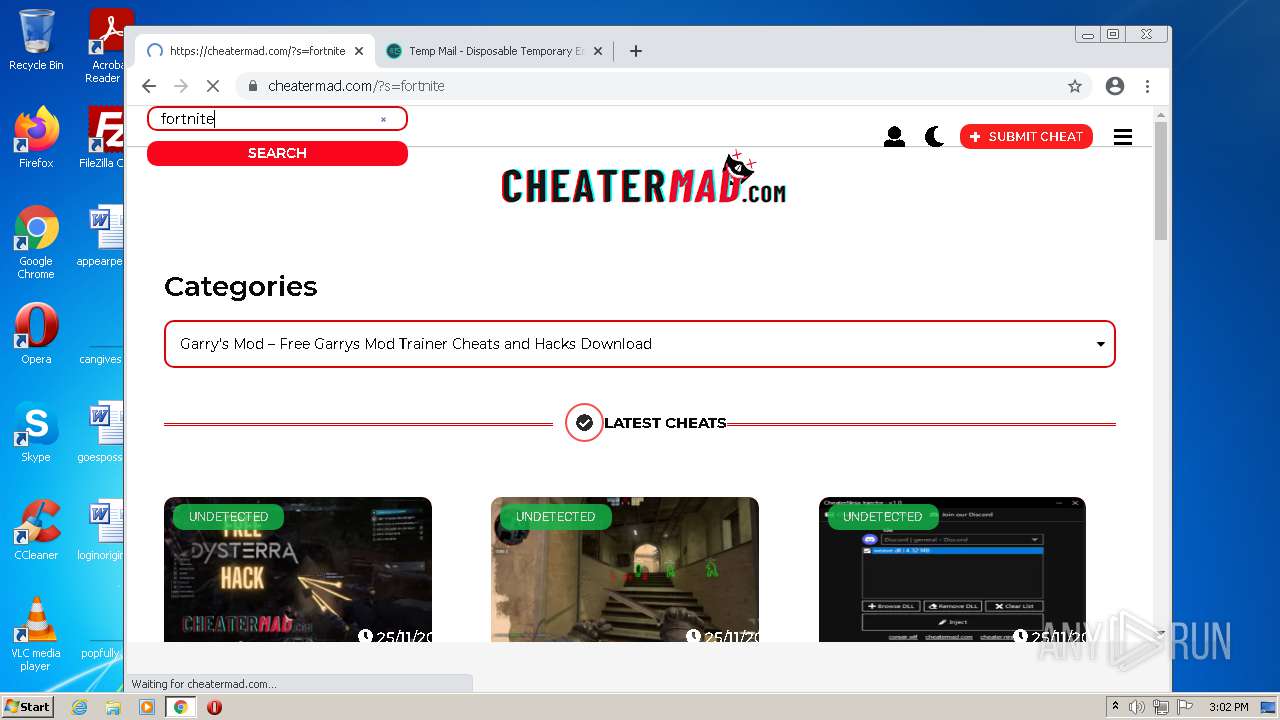Open the stairway game cheat thumbnail
The image size is (1280, 720).
pyautogui.click(x=625, y=569)
